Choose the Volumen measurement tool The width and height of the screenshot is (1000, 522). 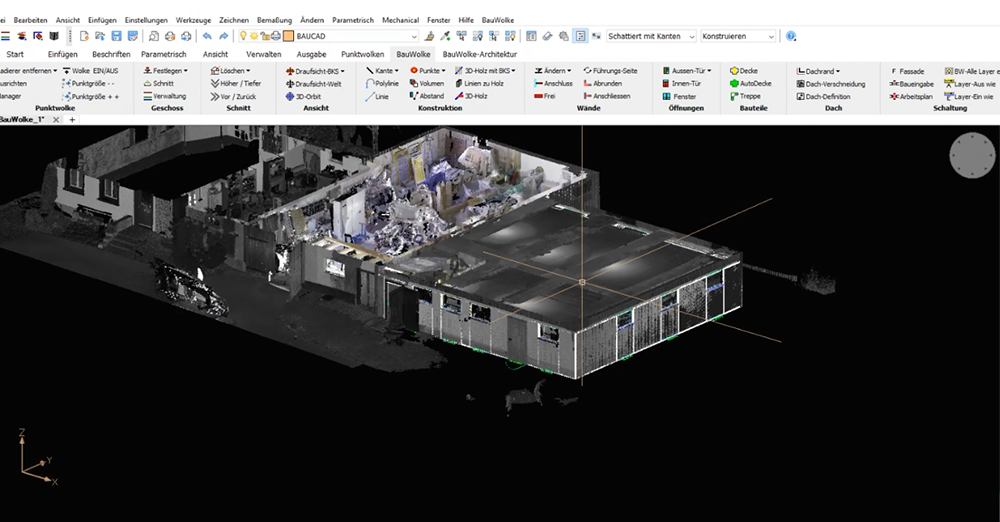tap(427, 84)
